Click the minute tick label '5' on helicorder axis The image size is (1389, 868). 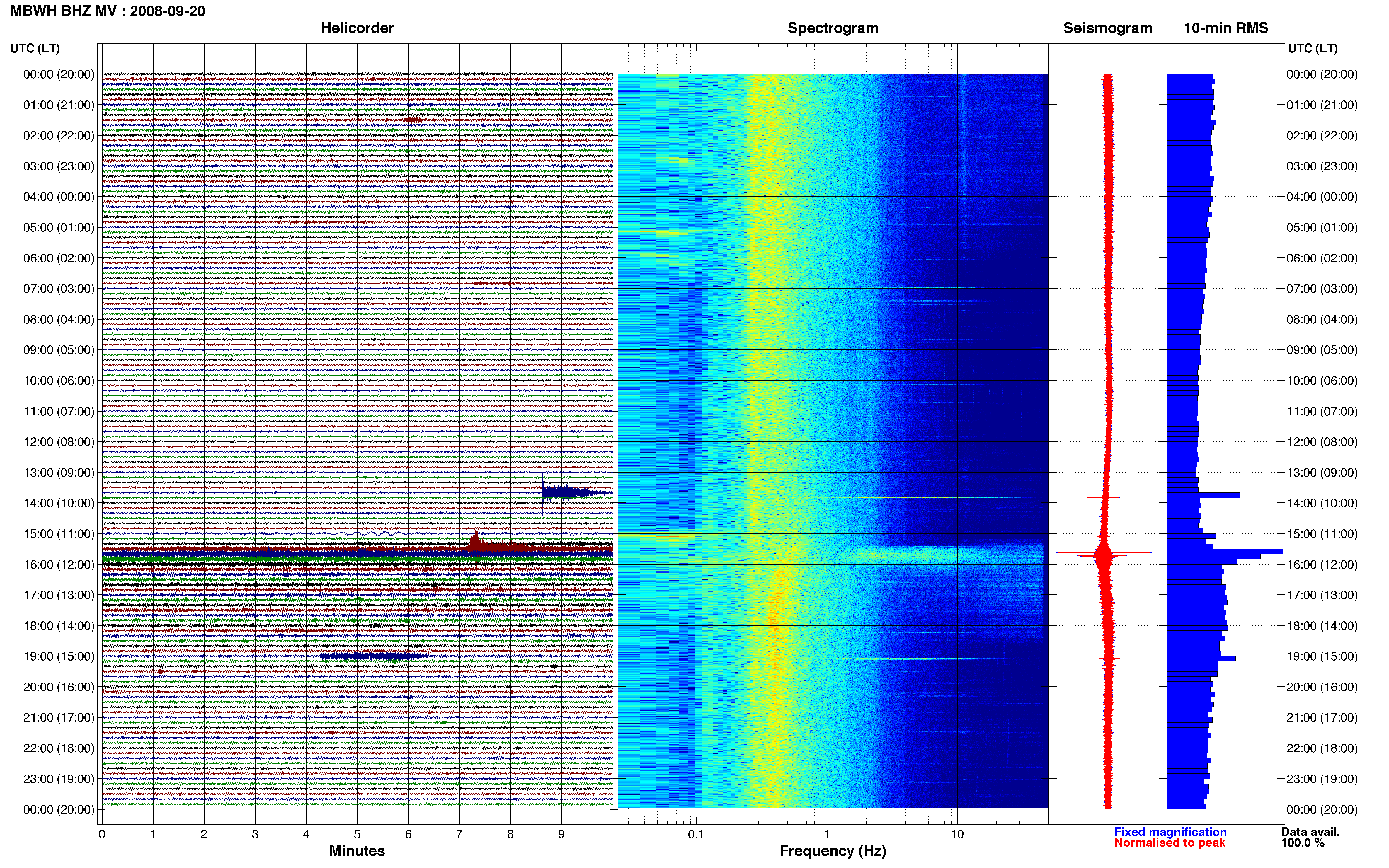357,834
